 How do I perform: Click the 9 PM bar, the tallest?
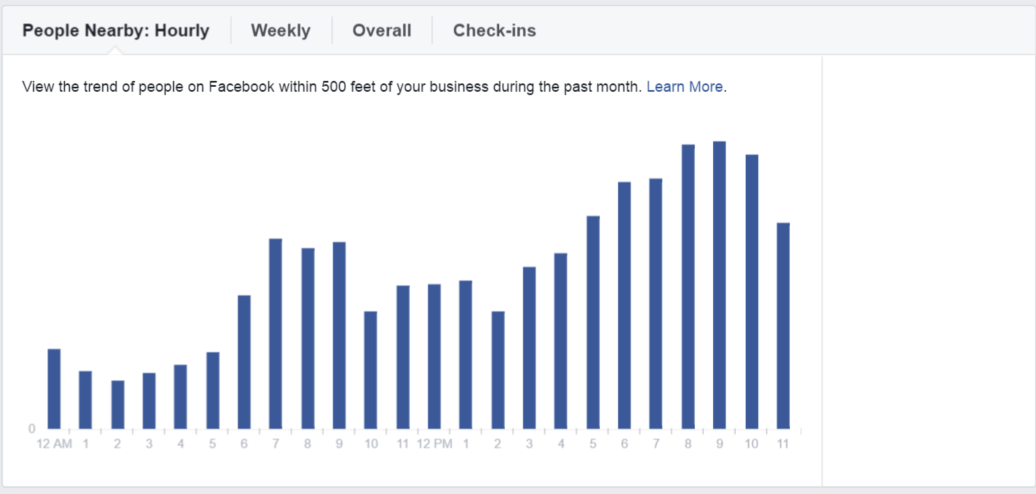click(x=719, y=285)
